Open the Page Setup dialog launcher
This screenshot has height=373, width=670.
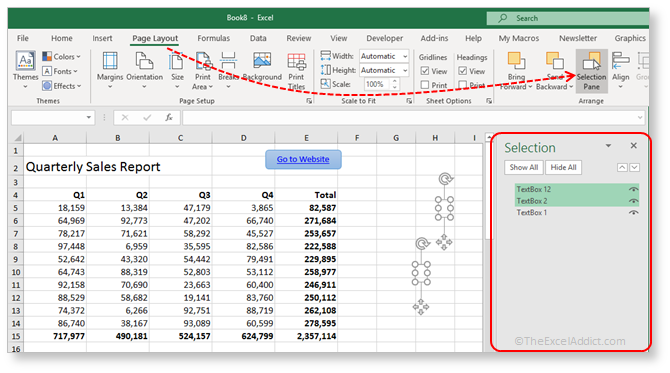tap(309, 101)
